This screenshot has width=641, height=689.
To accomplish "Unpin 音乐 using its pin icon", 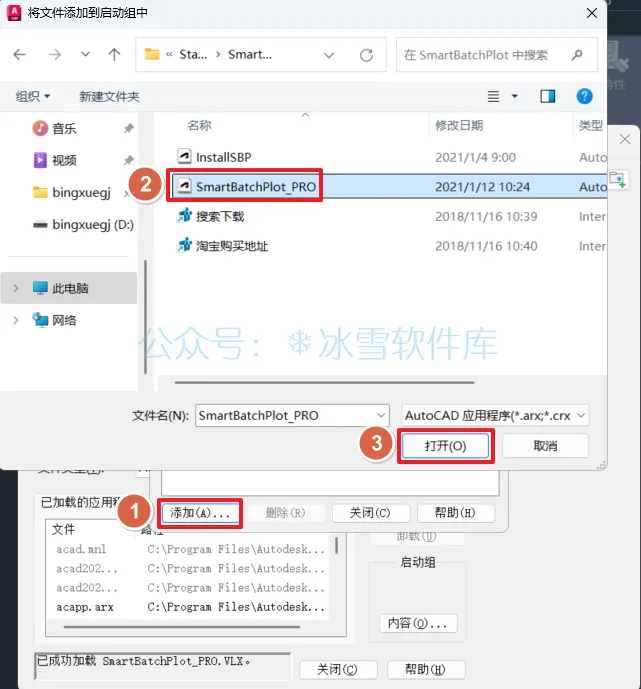I will pos(128,128).
